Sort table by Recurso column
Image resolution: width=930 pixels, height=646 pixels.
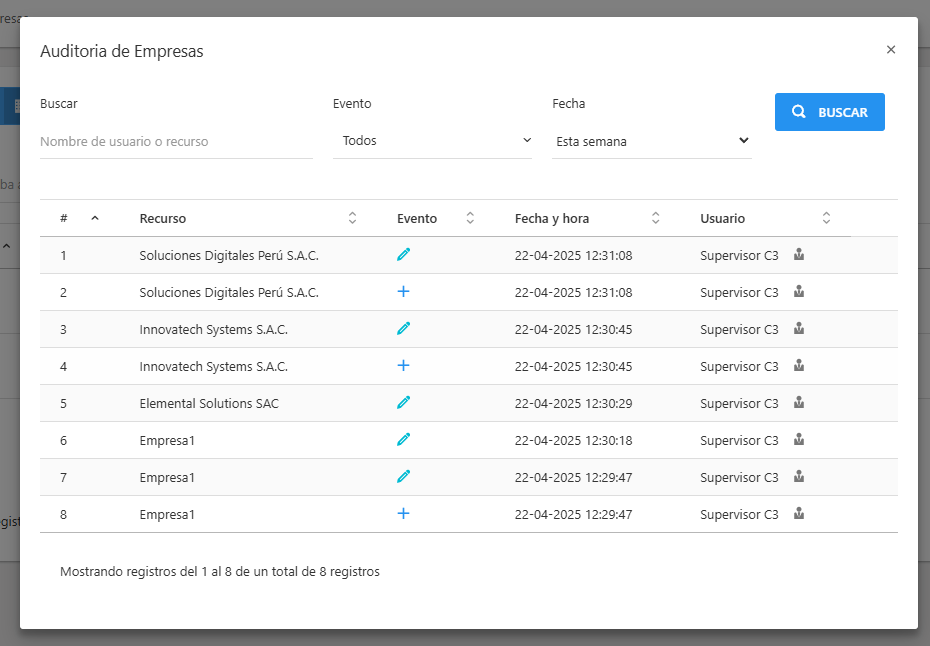click(x=352, y=218)
